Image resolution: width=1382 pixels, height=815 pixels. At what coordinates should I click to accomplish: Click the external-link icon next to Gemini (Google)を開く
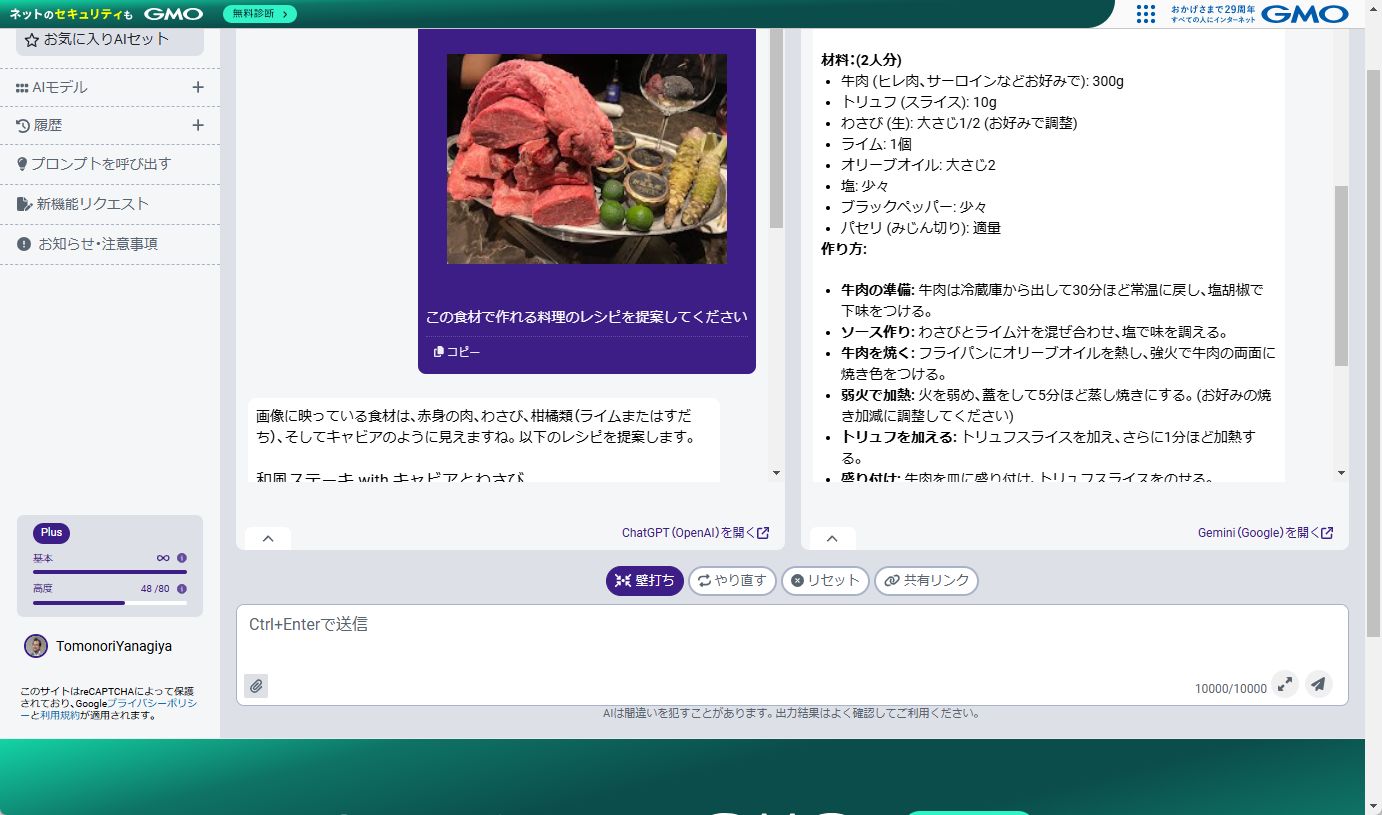tap(1328, 533)
